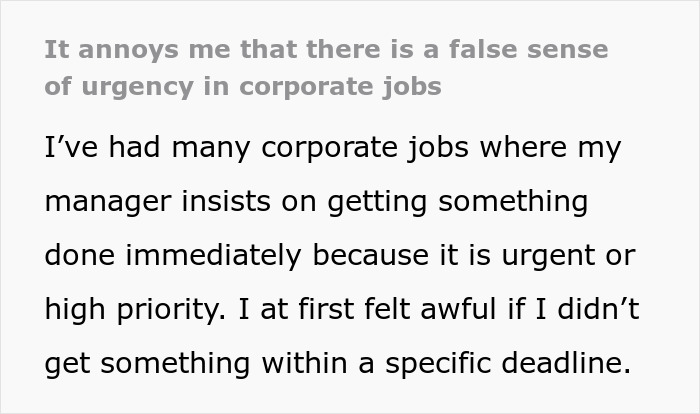Click the word "annoys" in the title
This screenshot has width=700, height=414.
point(129,50)
